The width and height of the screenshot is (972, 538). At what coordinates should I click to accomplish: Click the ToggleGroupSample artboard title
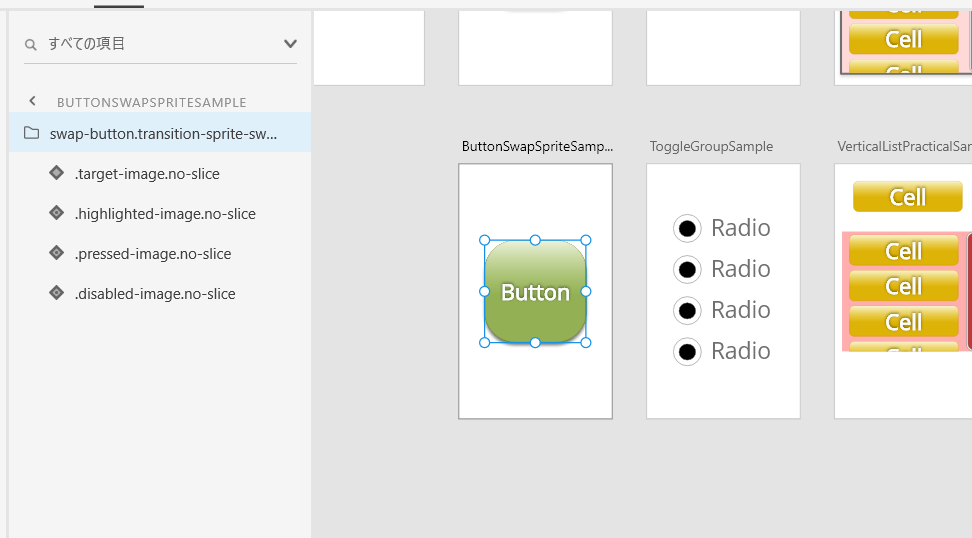click(711, 146)
